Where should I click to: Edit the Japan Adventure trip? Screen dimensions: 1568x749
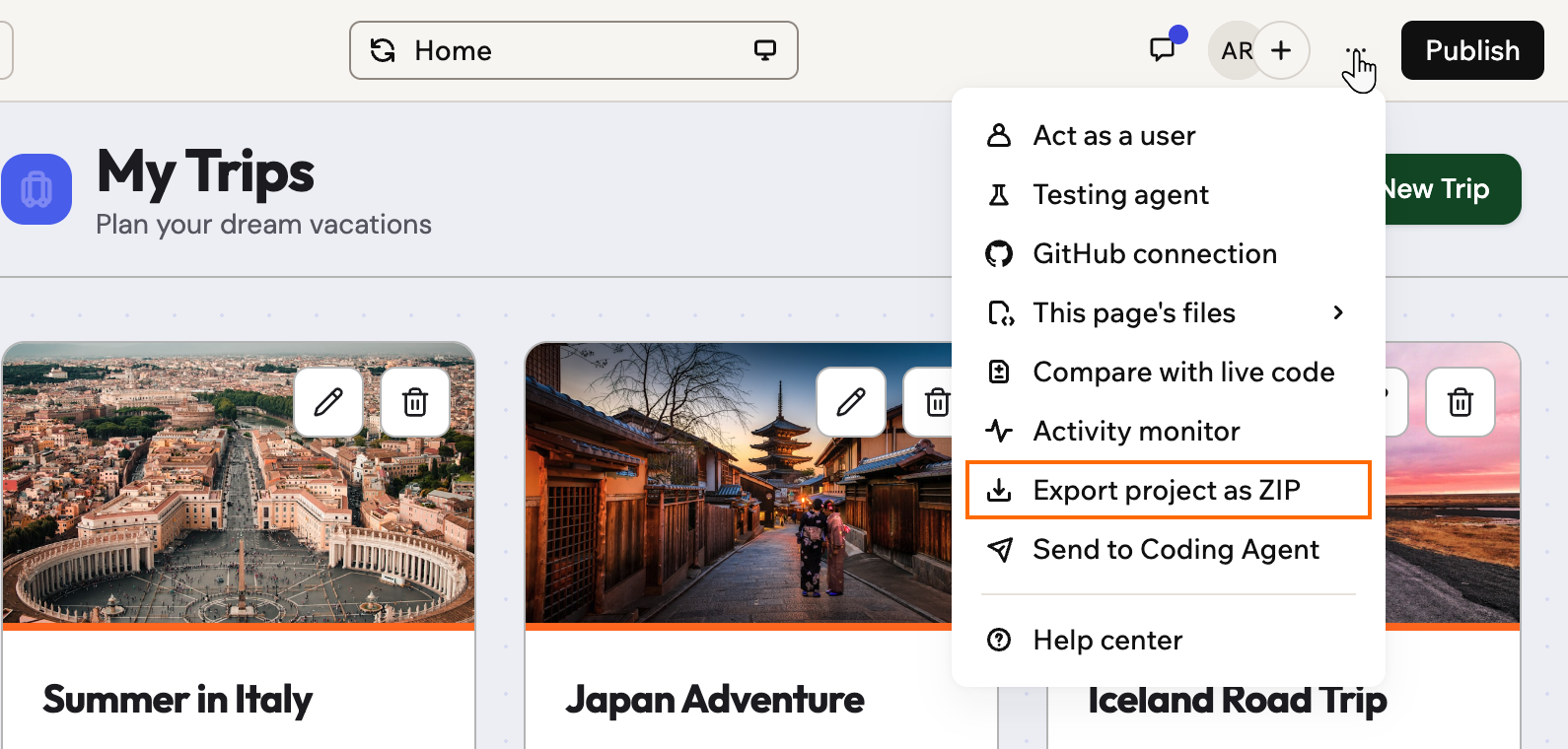[x=851, y=402]
